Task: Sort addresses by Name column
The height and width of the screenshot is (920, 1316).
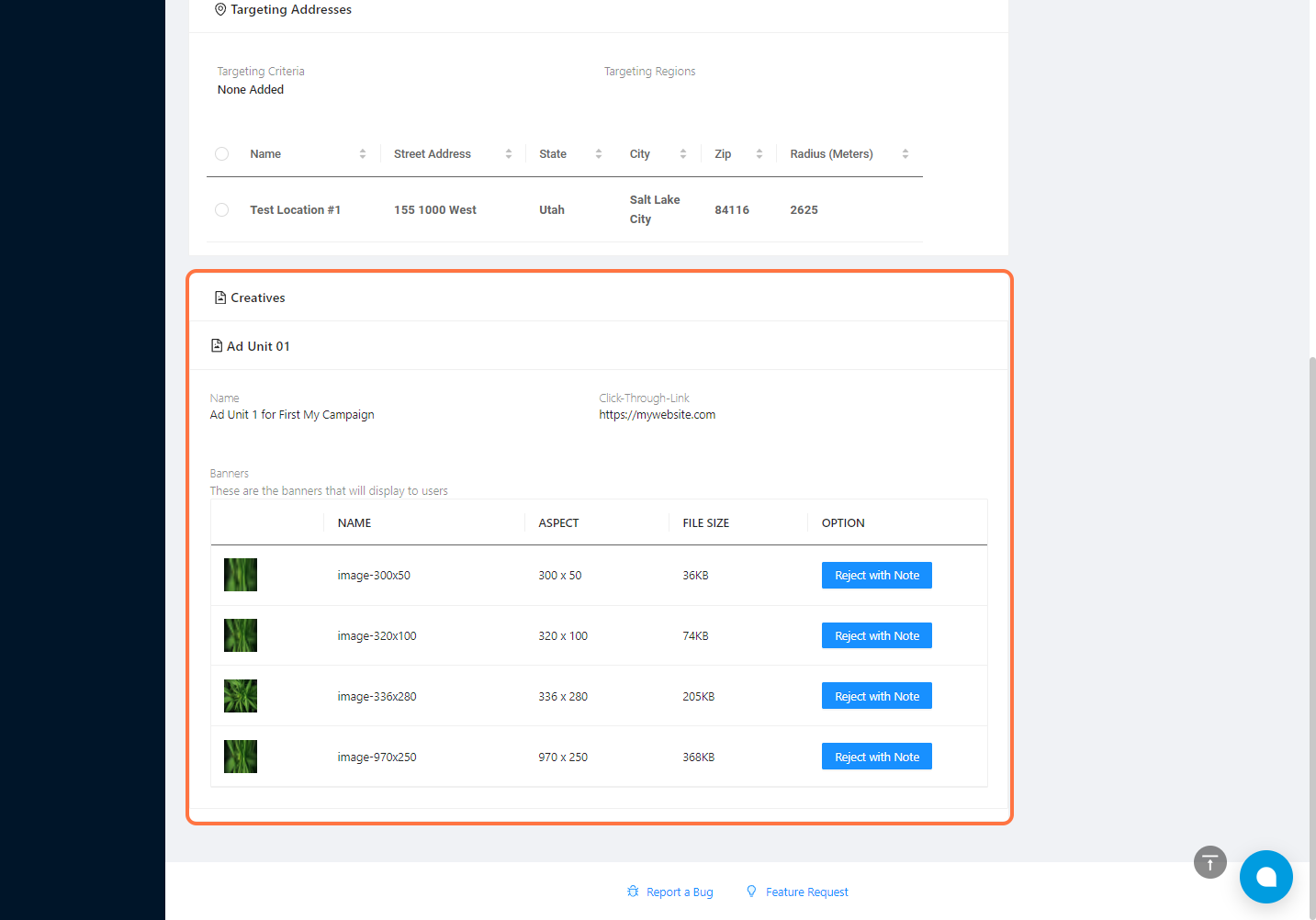Action: [363, 154]
